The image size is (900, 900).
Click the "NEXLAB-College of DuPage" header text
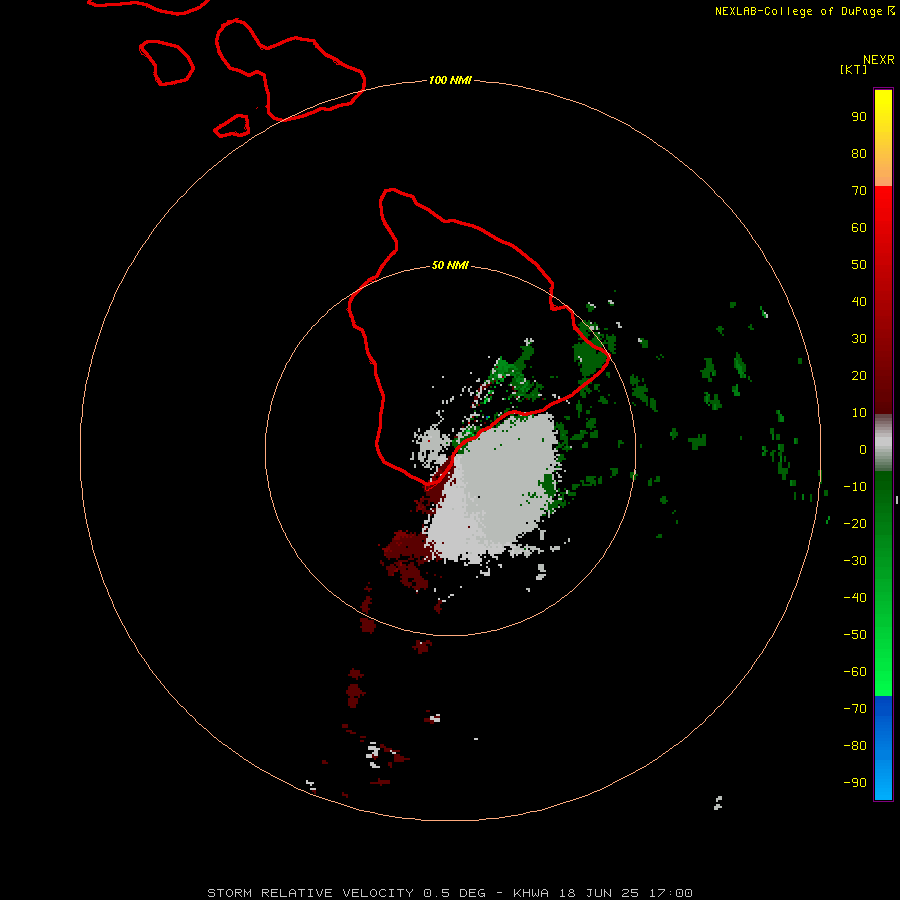(x=799, y=11)
